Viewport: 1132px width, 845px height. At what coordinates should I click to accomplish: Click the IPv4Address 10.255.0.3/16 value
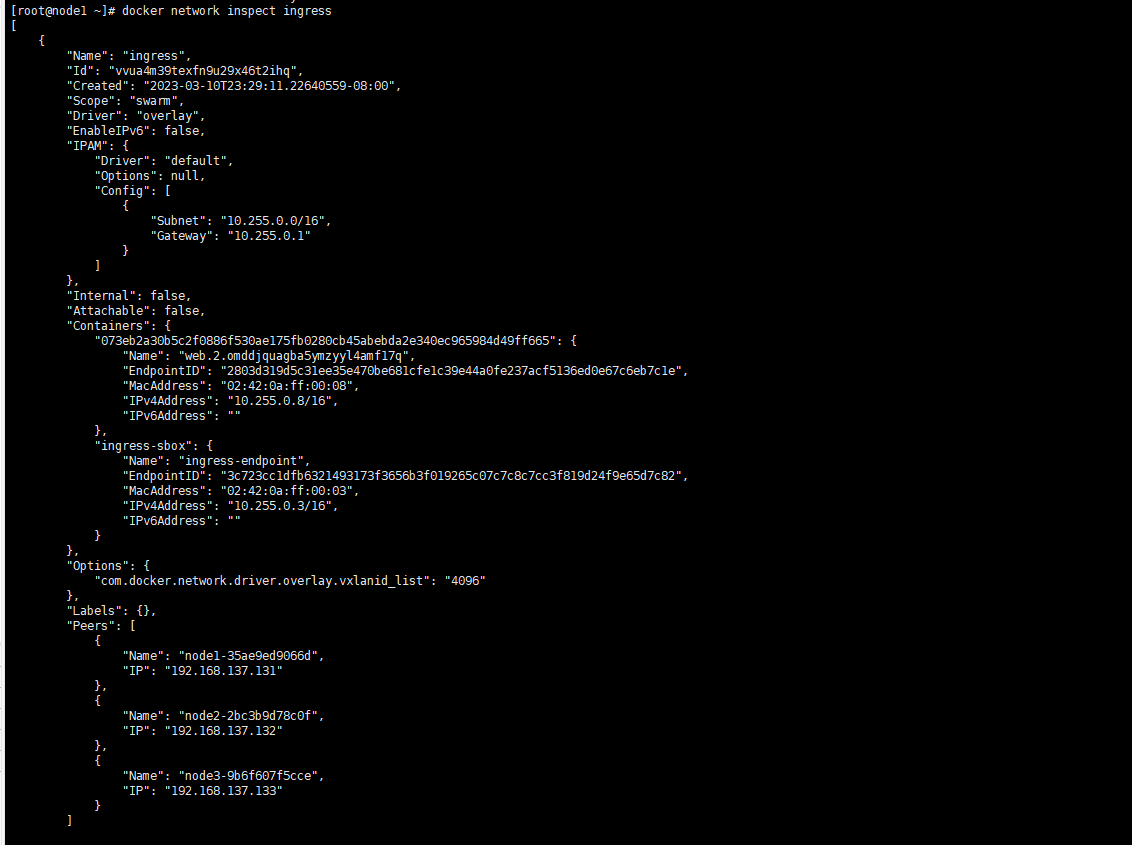click(x=282, y=506)
